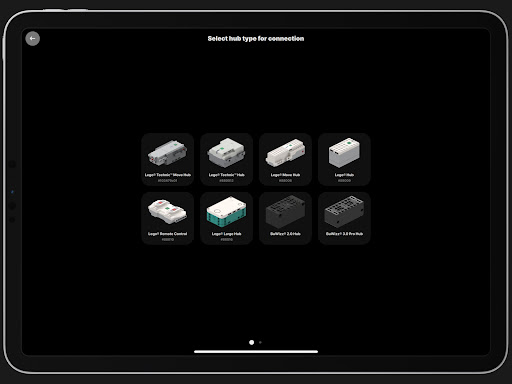Select the plain Lego Hub card
Viewport: 512px width, 384px height.
pyautogui.click(x=344, y=159)
